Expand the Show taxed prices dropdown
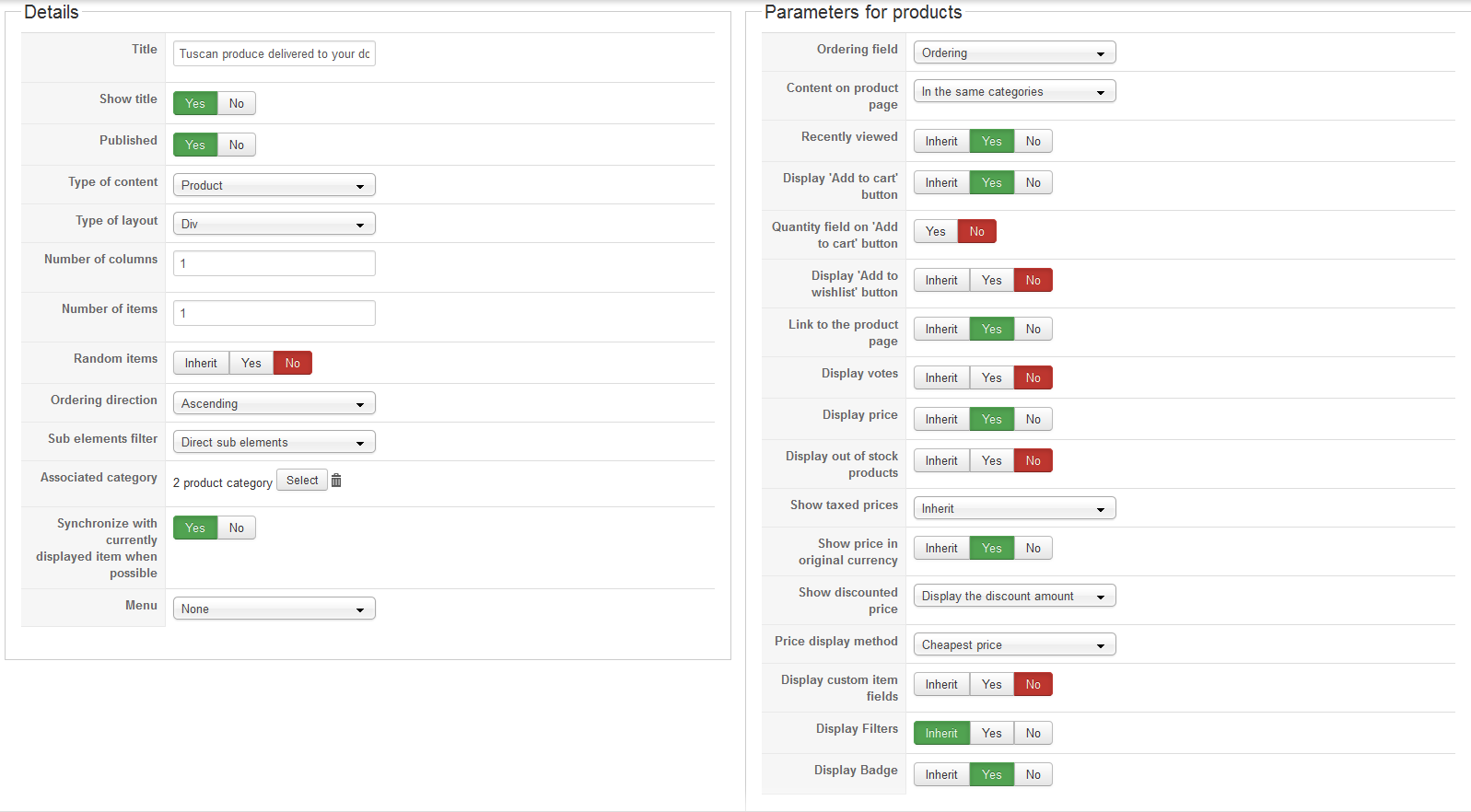This screenshot has width=1471, height=812. 1014,508
